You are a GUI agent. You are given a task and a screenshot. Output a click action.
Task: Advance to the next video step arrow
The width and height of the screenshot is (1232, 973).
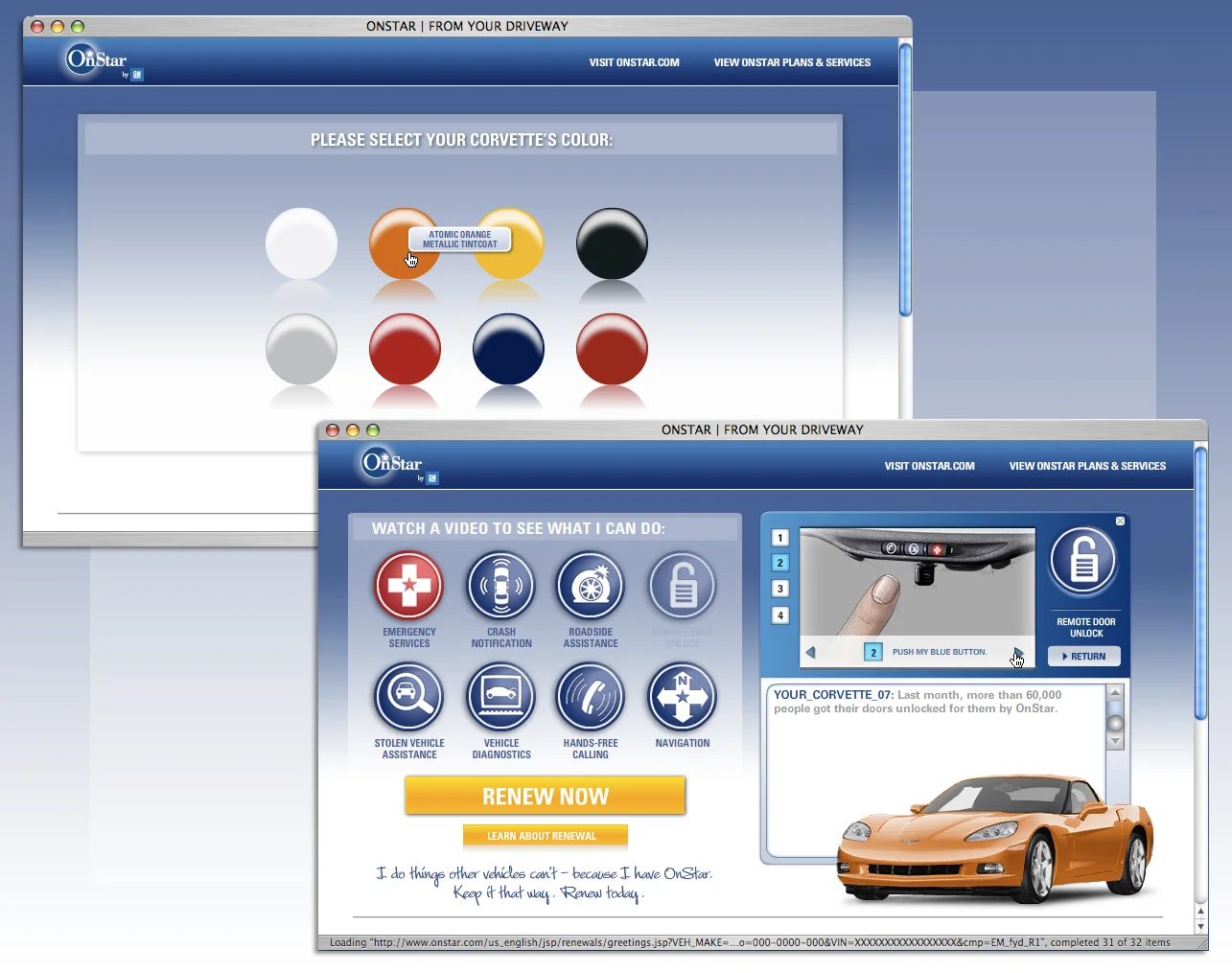click(1018, 652)
